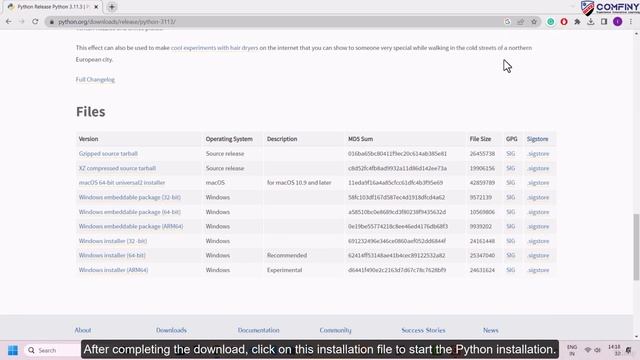Image resolution: width=640 pixels, height=360 pixels.
Task: Open the Success Stories footer link
Action: 423,330
